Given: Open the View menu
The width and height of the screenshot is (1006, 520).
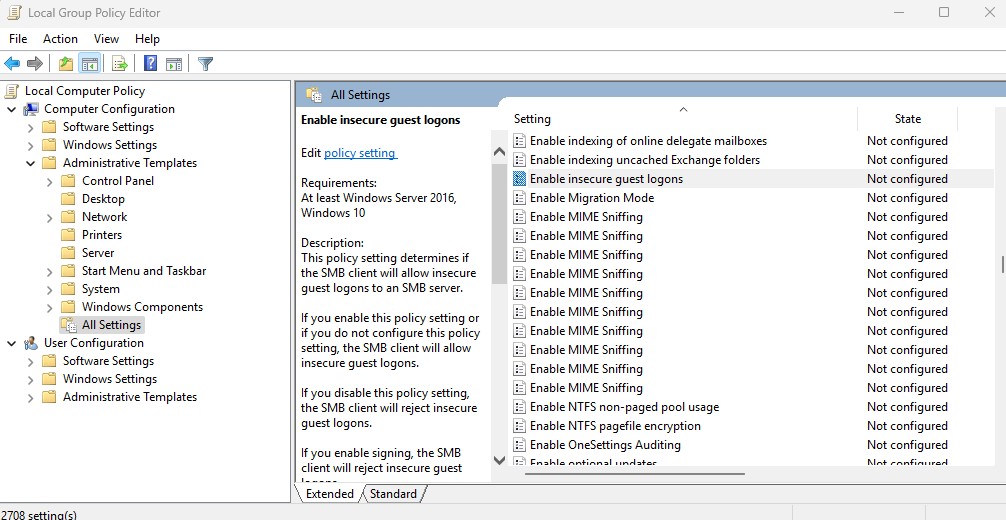Looking at the screenshot, I should [106, 39].
